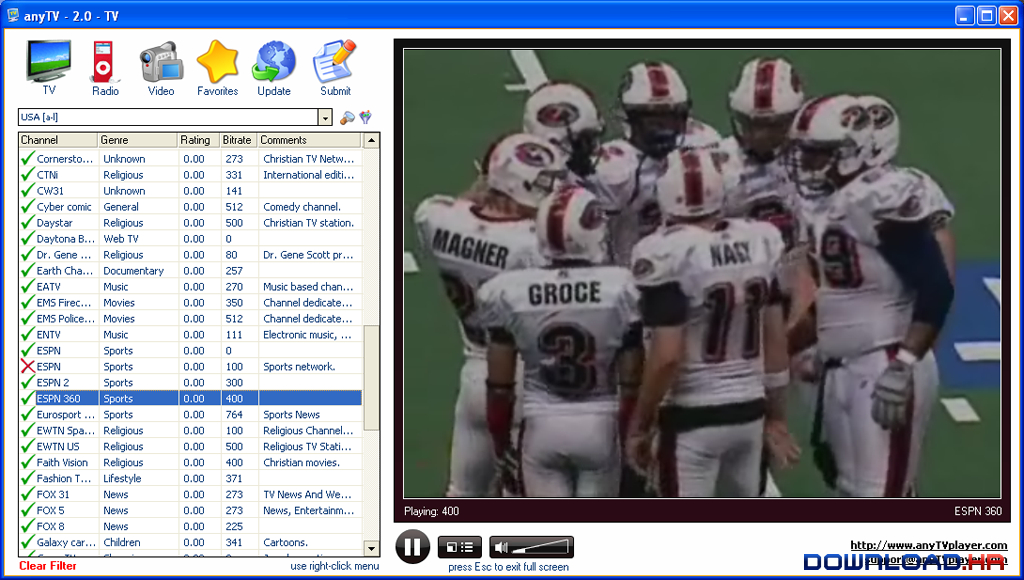Click the 764 bitrate cell
The width and height of the screenshot is (1024, 580).
pyautogui.click(x=234, y=414)
